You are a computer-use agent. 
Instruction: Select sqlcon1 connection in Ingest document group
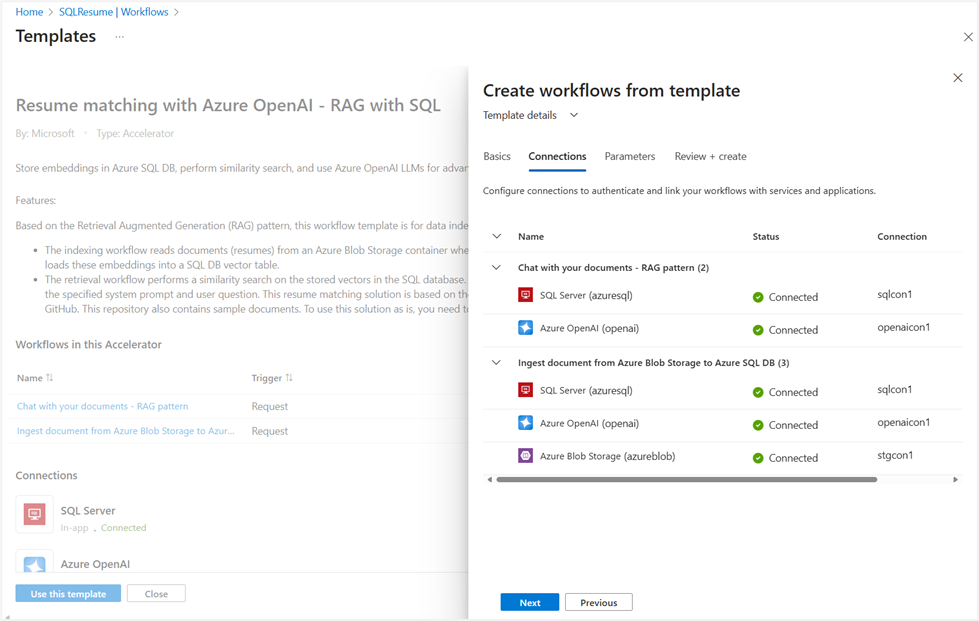pyautogui.click(x=894, y=389)
